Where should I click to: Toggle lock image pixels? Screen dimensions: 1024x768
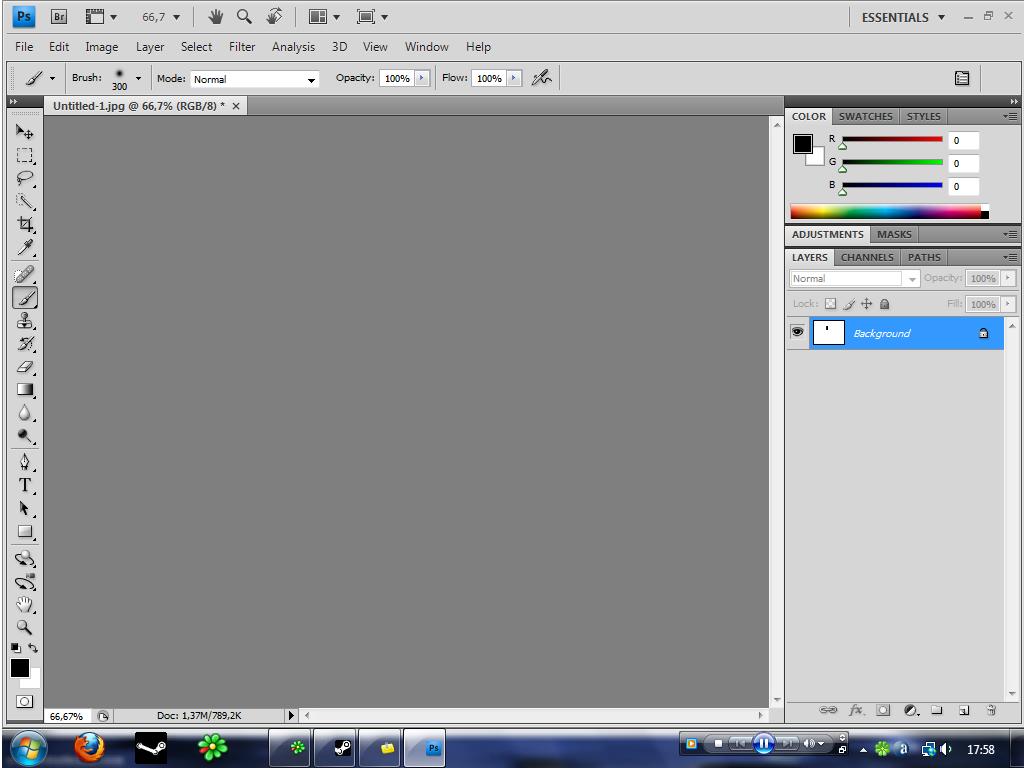tap(848, 304)
